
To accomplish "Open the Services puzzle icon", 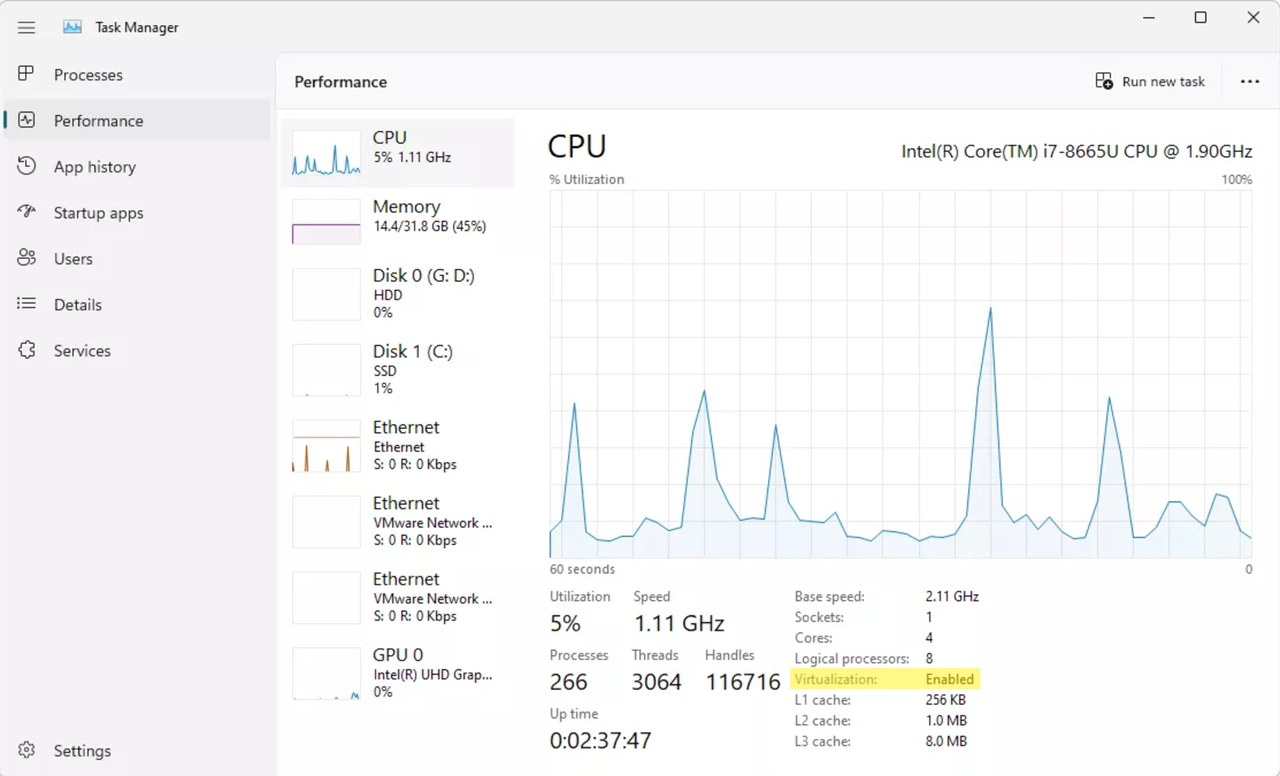I will tap(27, 350).
